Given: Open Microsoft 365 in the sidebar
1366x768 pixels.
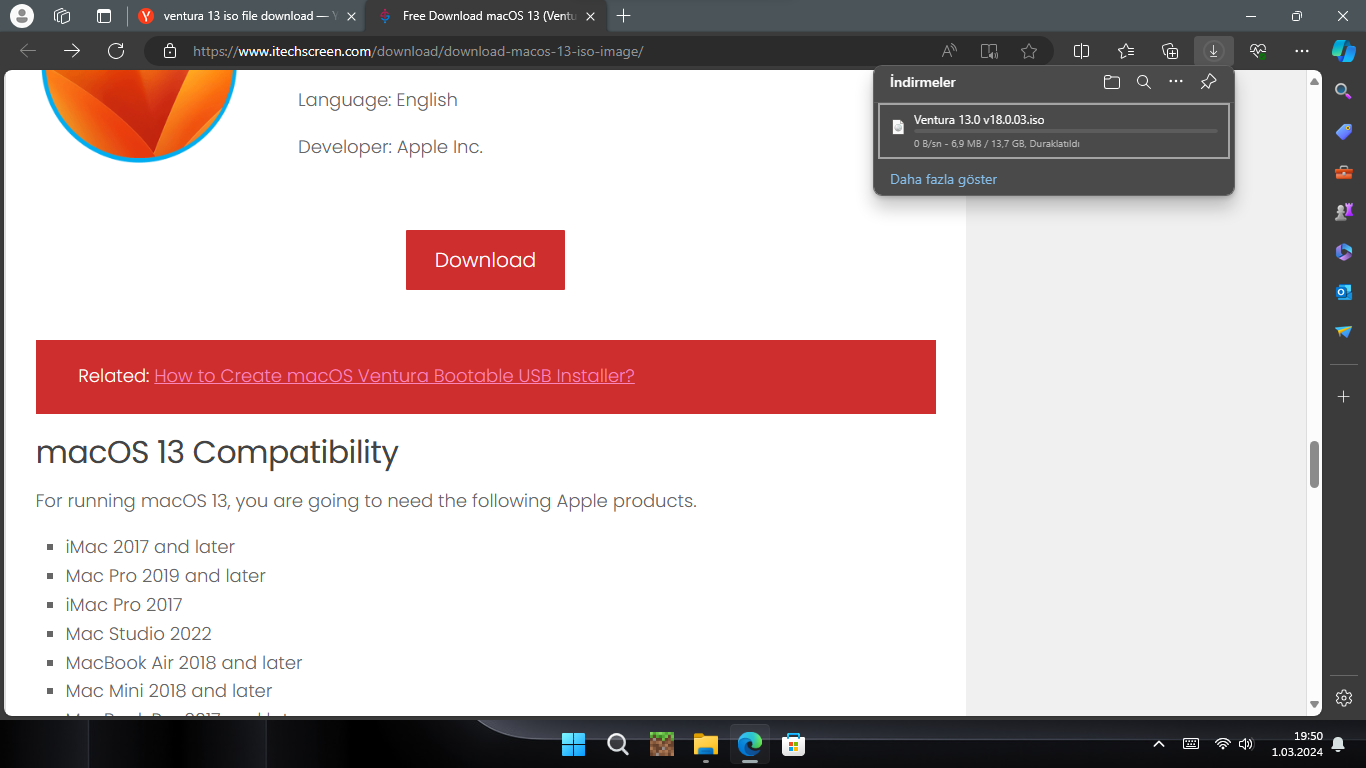Looking at the screenshot, I should point(1344,252).
